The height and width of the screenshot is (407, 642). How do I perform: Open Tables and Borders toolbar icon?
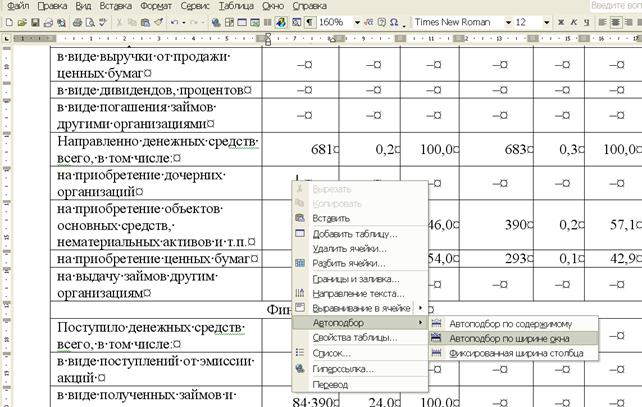pyautogui.click(x=229, y=23)
